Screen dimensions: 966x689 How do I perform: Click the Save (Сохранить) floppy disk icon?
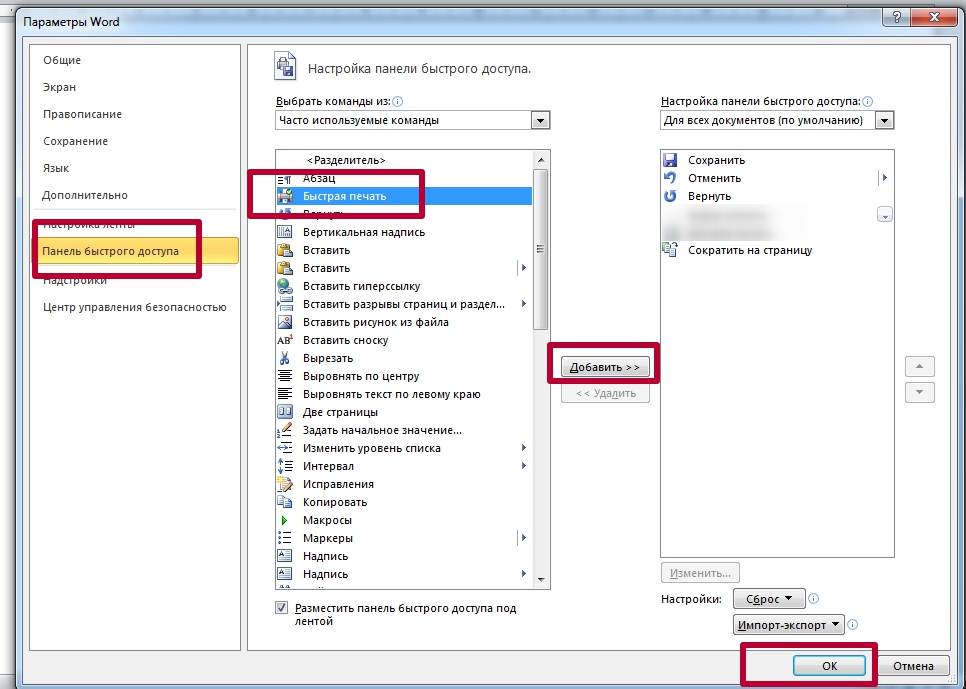[x=670, y=160]
